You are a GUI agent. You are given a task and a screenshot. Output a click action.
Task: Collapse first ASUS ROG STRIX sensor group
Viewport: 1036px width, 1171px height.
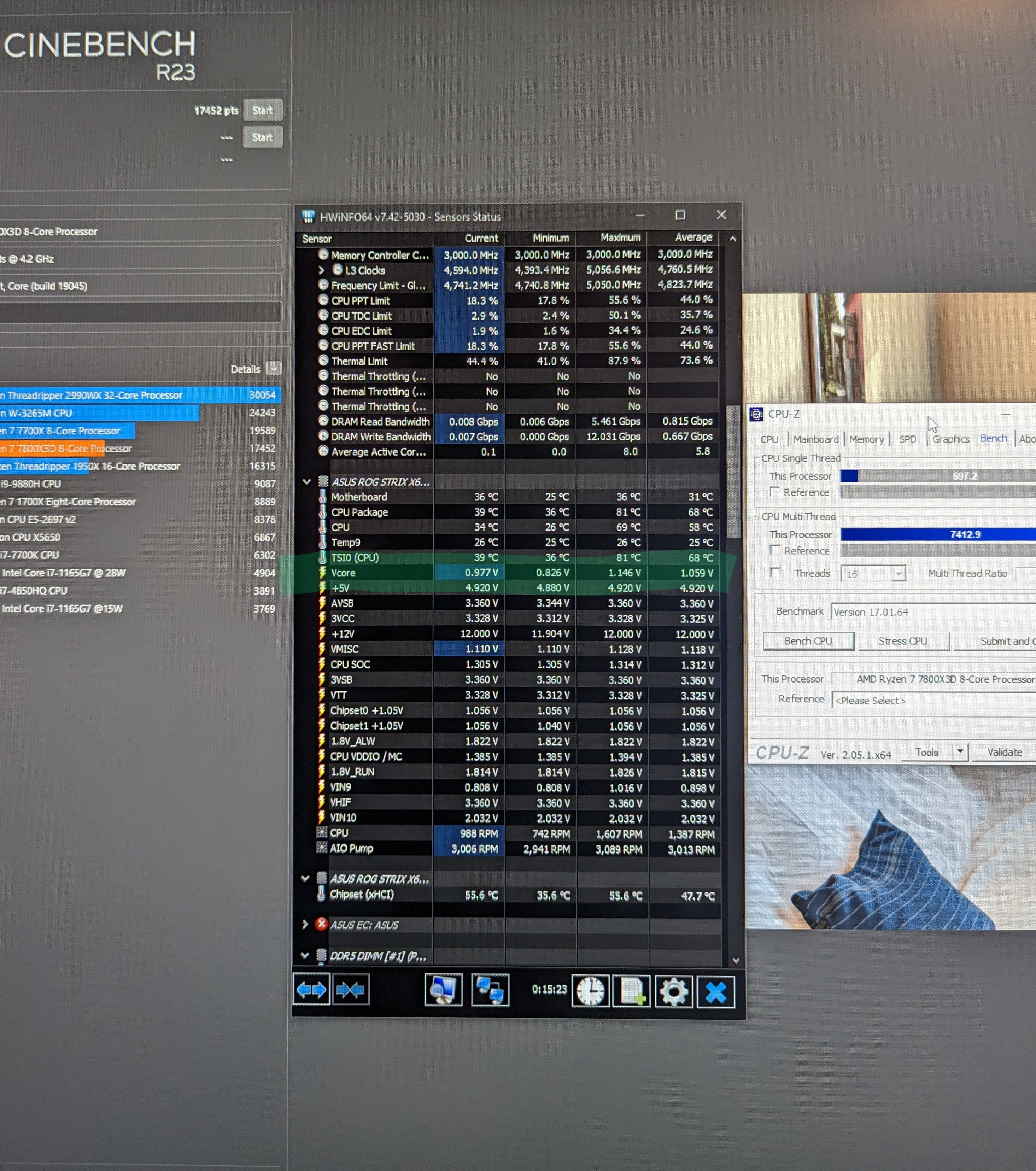point(306,481)
